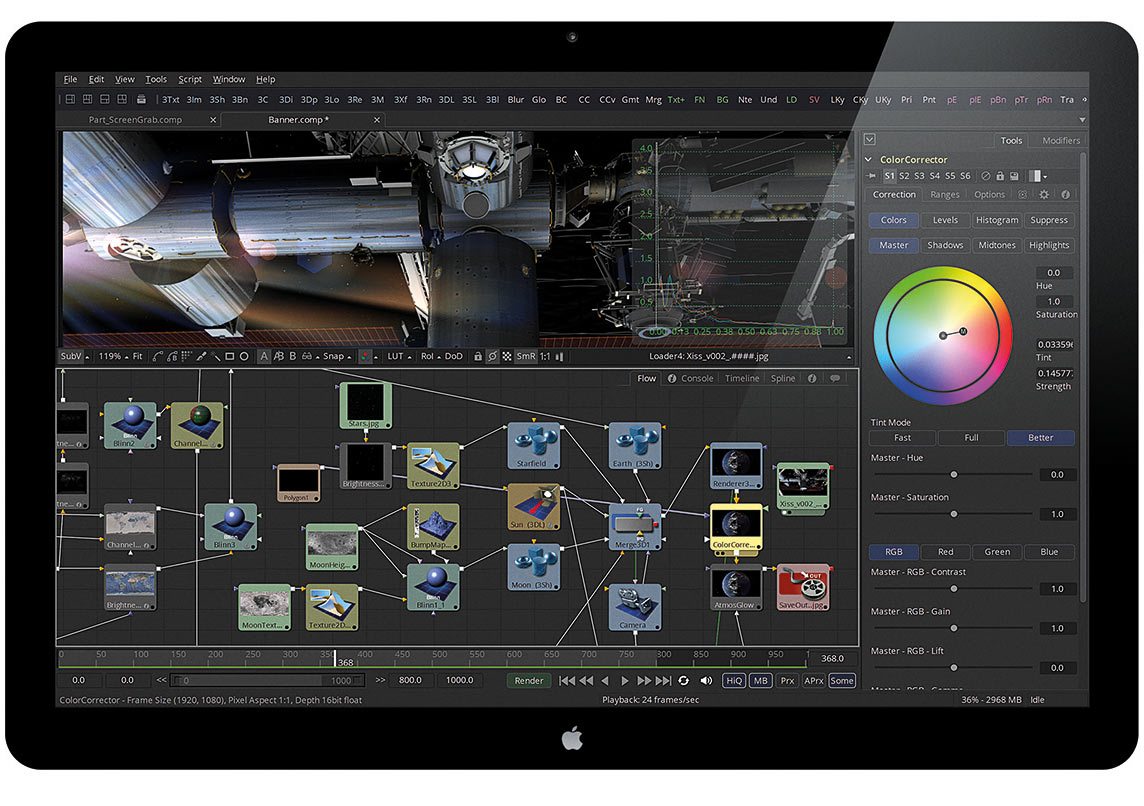1144x806 pixels.
Task: Switch to the Modifiers tab
Action: tap(1060, 141)
